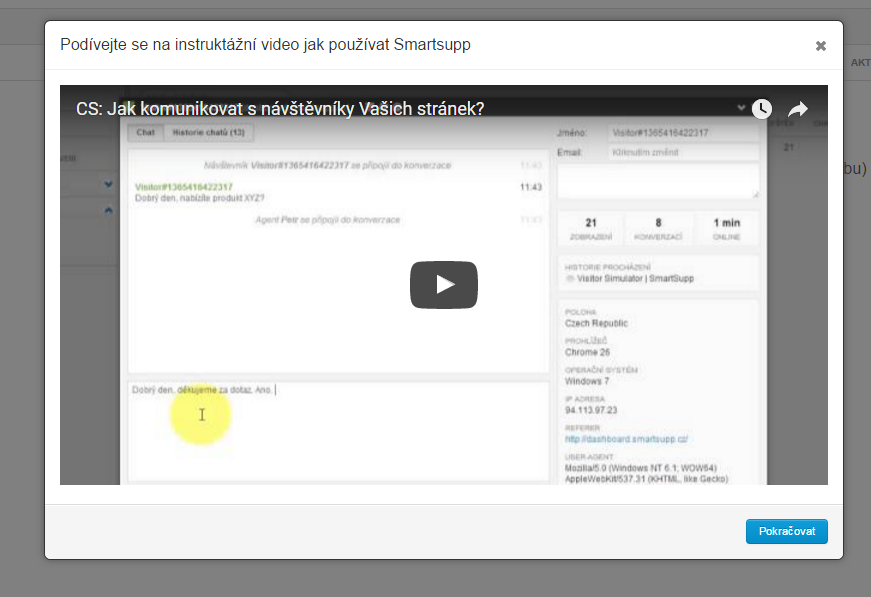Click the 'Chat' tab in video preview
The height and width of the screenshot is (597, 871).
pyautogui.click(x=146, y=133)
